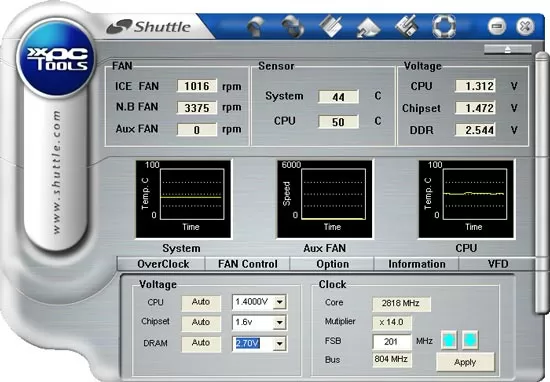Click the page with arrow load icon

point(368,27)
